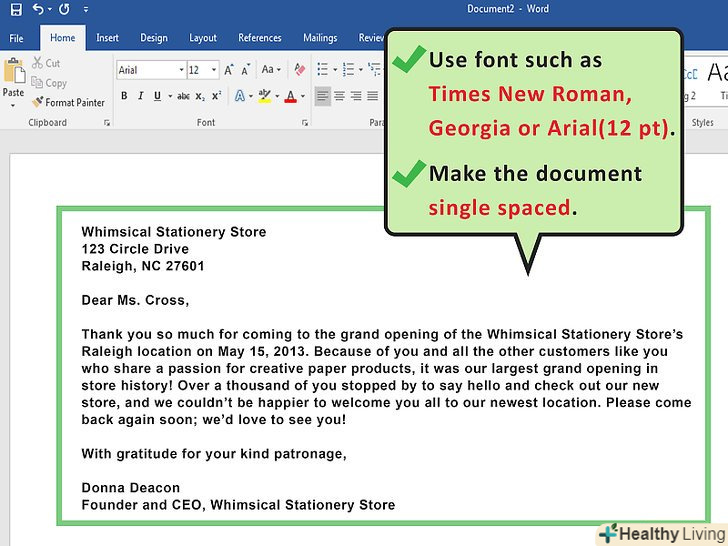Click the Cut button
This screenshot has width=728, height=546.
(46, 63)
